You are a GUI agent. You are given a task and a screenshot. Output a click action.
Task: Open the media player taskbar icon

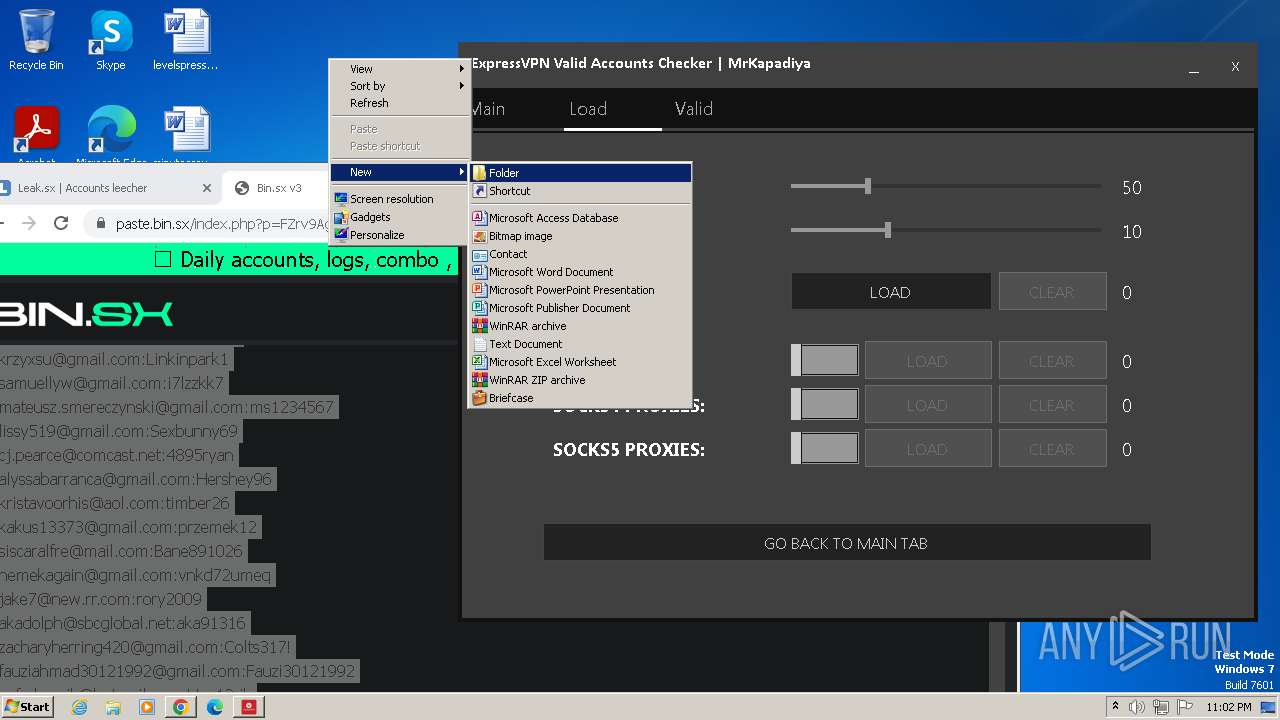(x=147, y=707)
